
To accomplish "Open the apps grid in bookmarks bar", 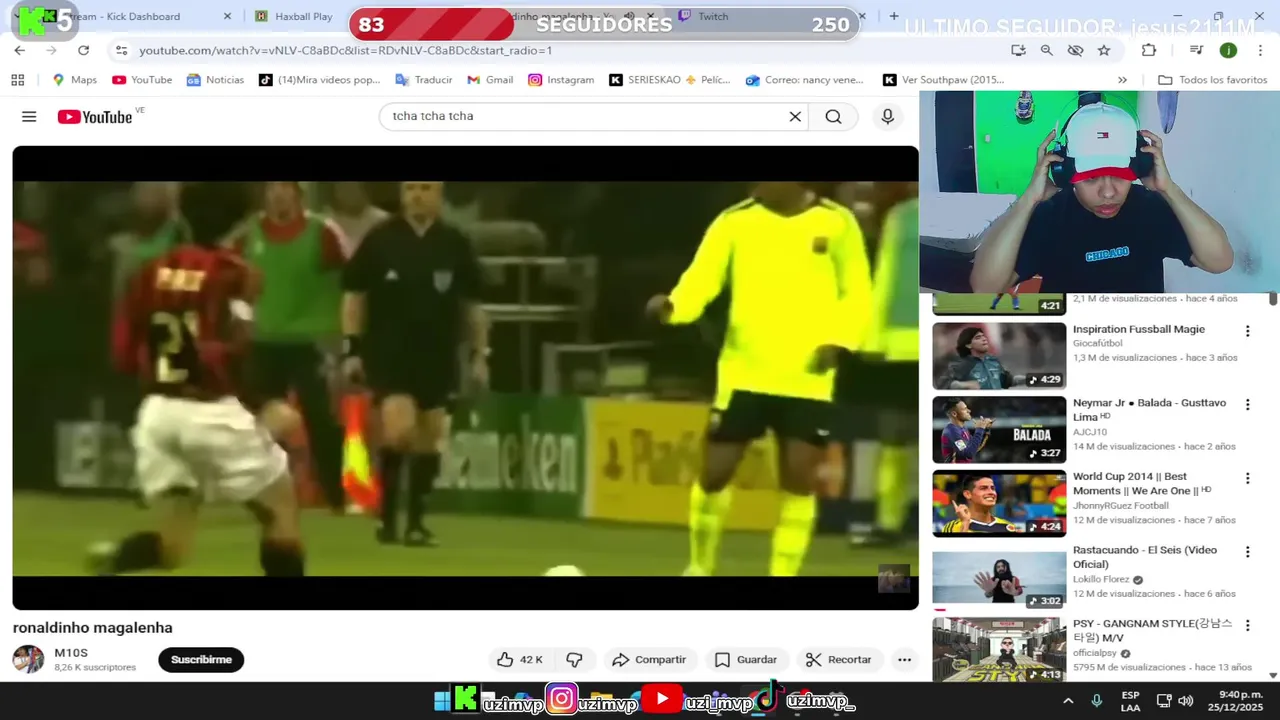I will click(17, 80).
